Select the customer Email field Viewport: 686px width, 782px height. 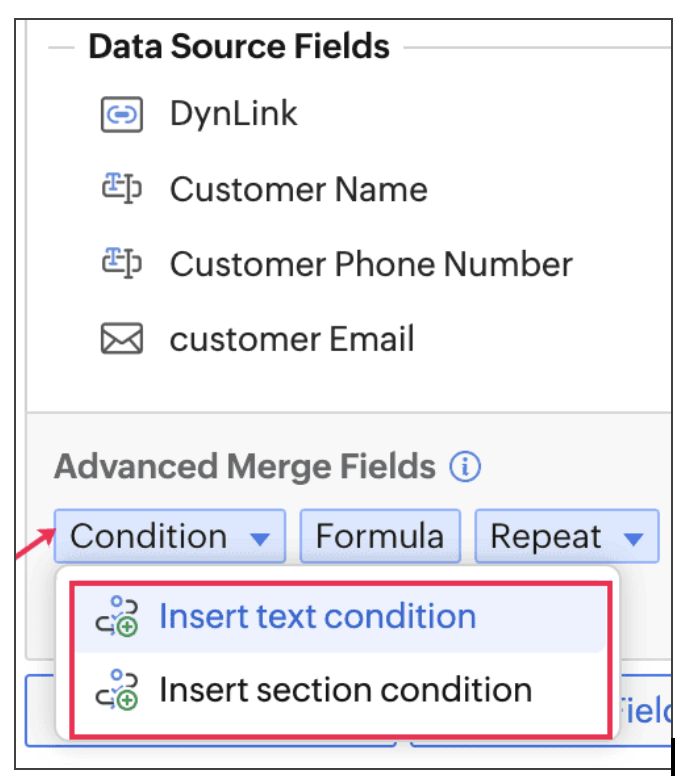[x=292, y=339]
